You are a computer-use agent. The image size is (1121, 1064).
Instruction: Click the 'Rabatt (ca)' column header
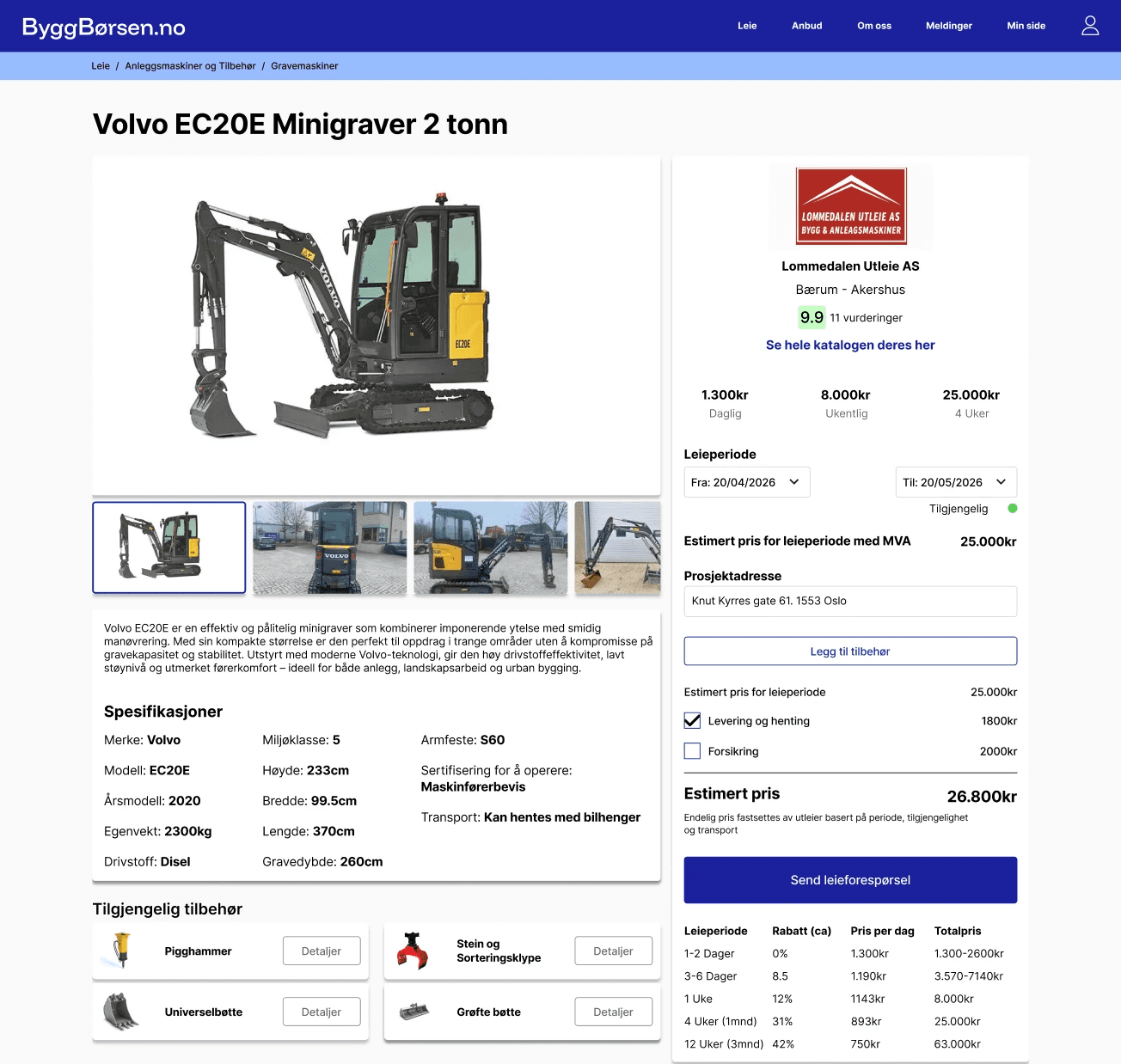pos(801,931)
